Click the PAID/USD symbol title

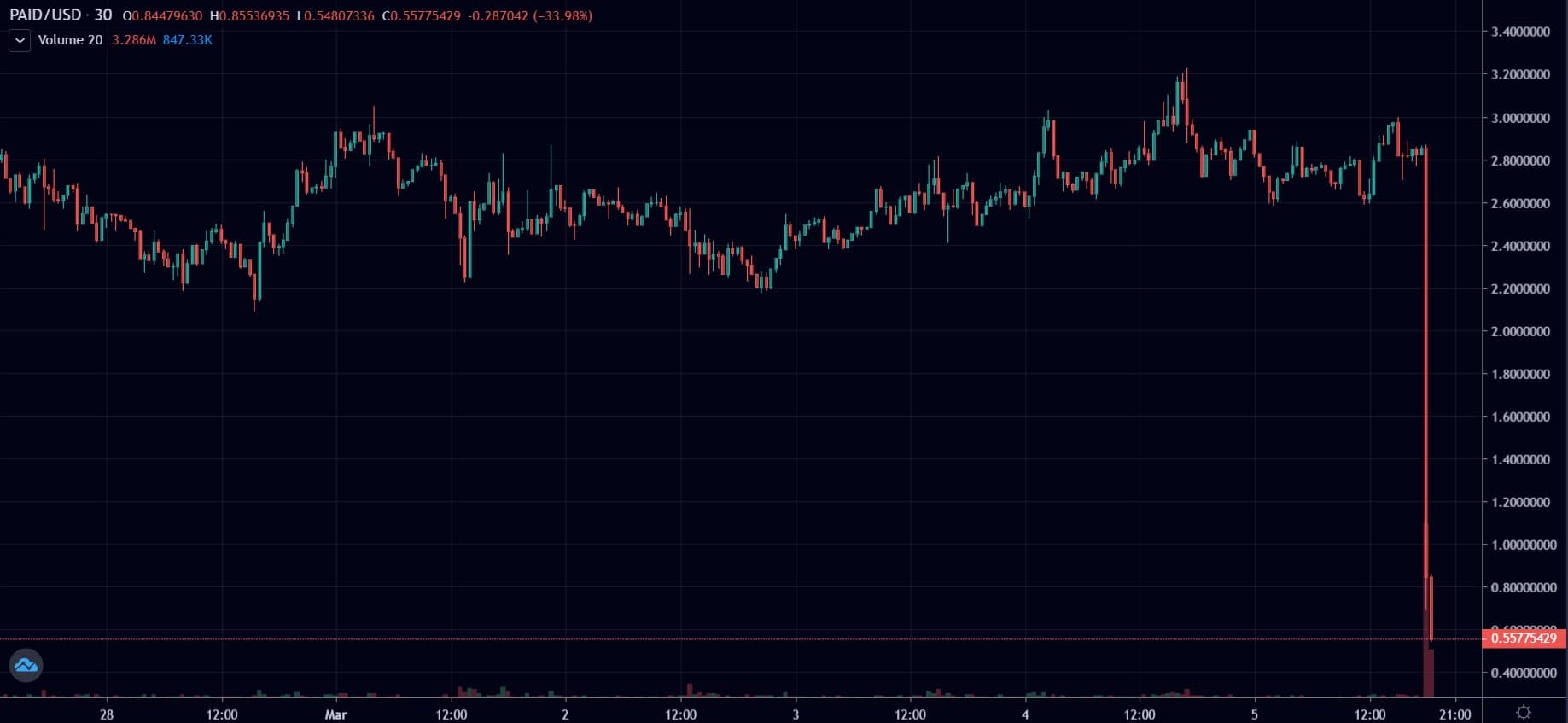(x=45, y=15)
